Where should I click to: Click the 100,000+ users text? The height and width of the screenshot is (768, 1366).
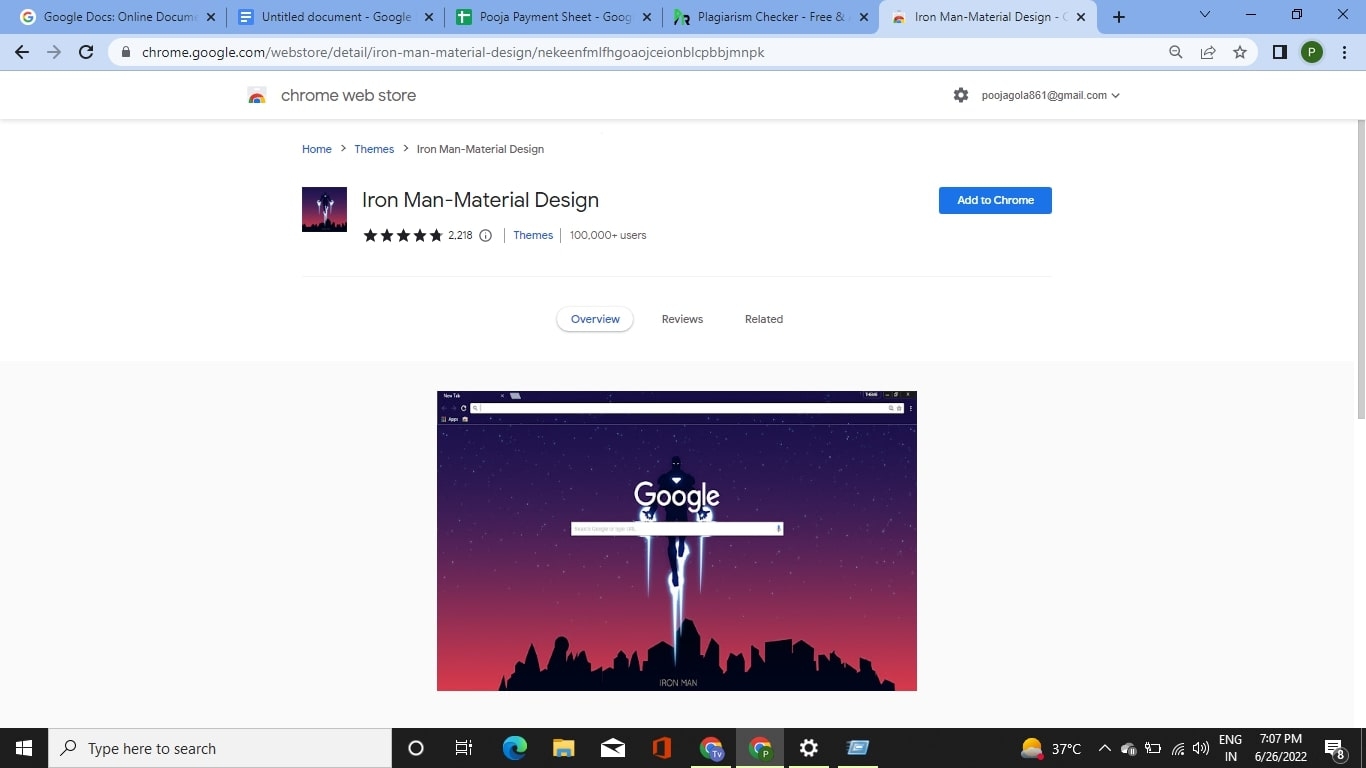coord(608,235)
